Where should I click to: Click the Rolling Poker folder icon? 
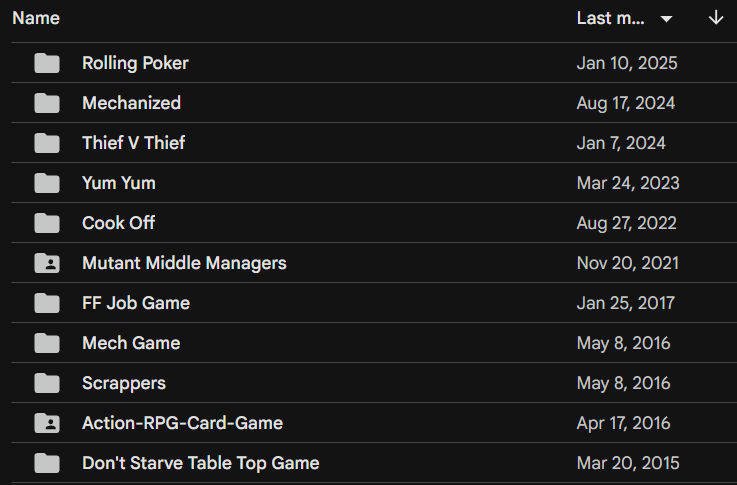click(47, 63)
